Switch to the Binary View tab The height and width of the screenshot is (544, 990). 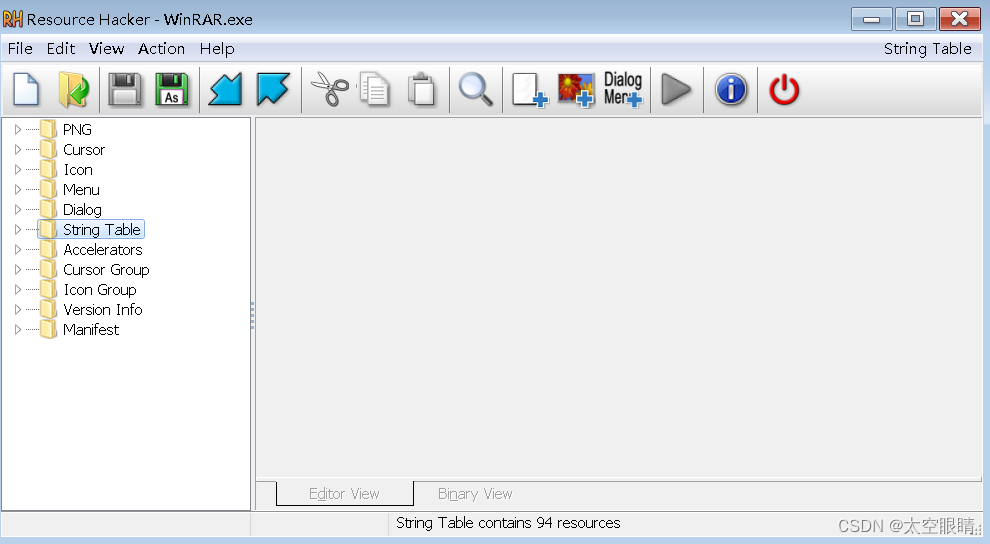click(x=475, y=494)
